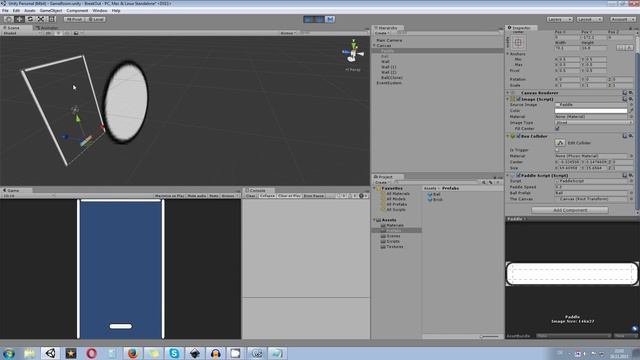
Task: Click the Pause button
Action: pos(320,19)
